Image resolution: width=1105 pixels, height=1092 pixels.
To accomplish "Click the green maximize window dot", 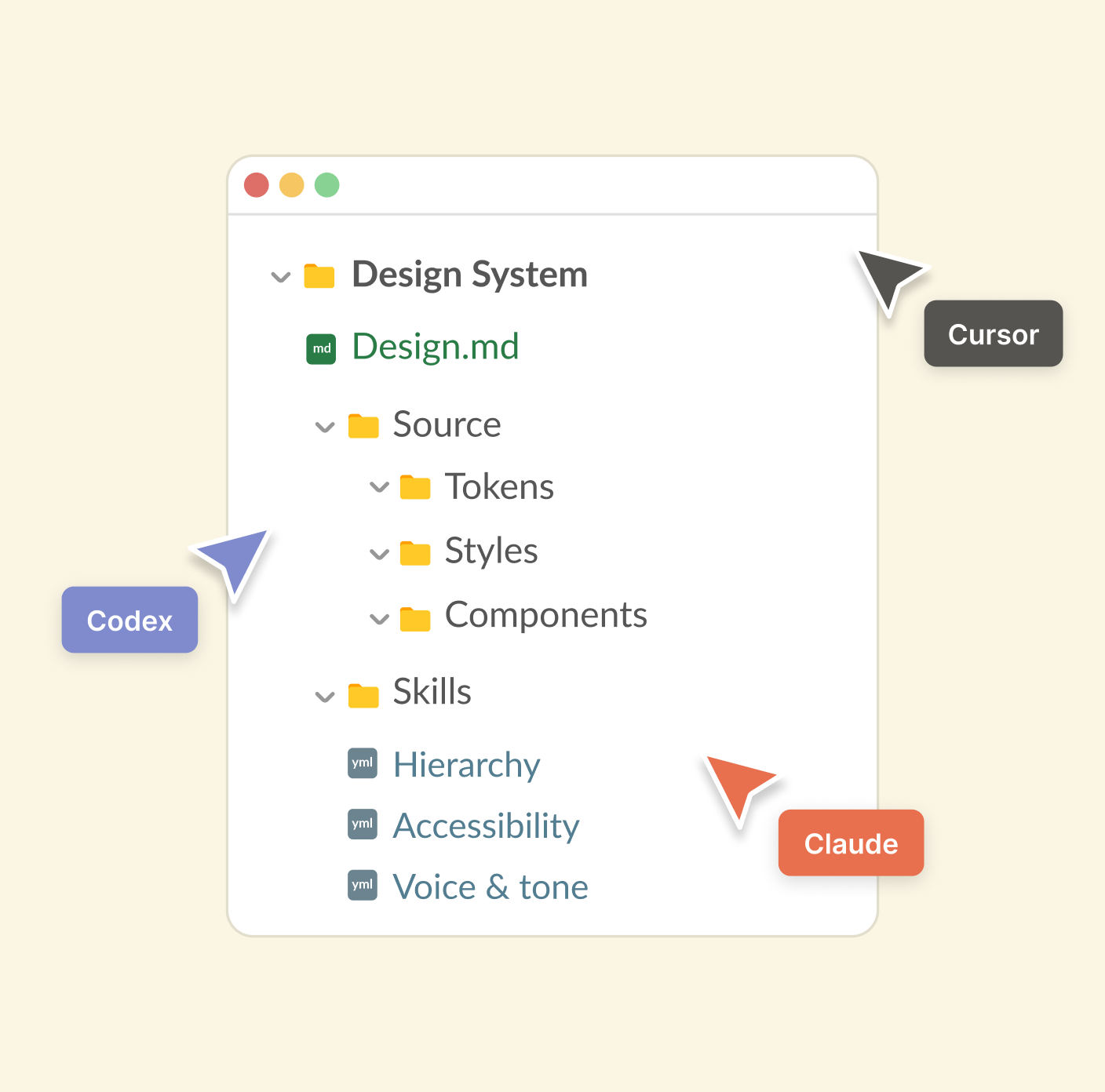I will pos(327,185).
